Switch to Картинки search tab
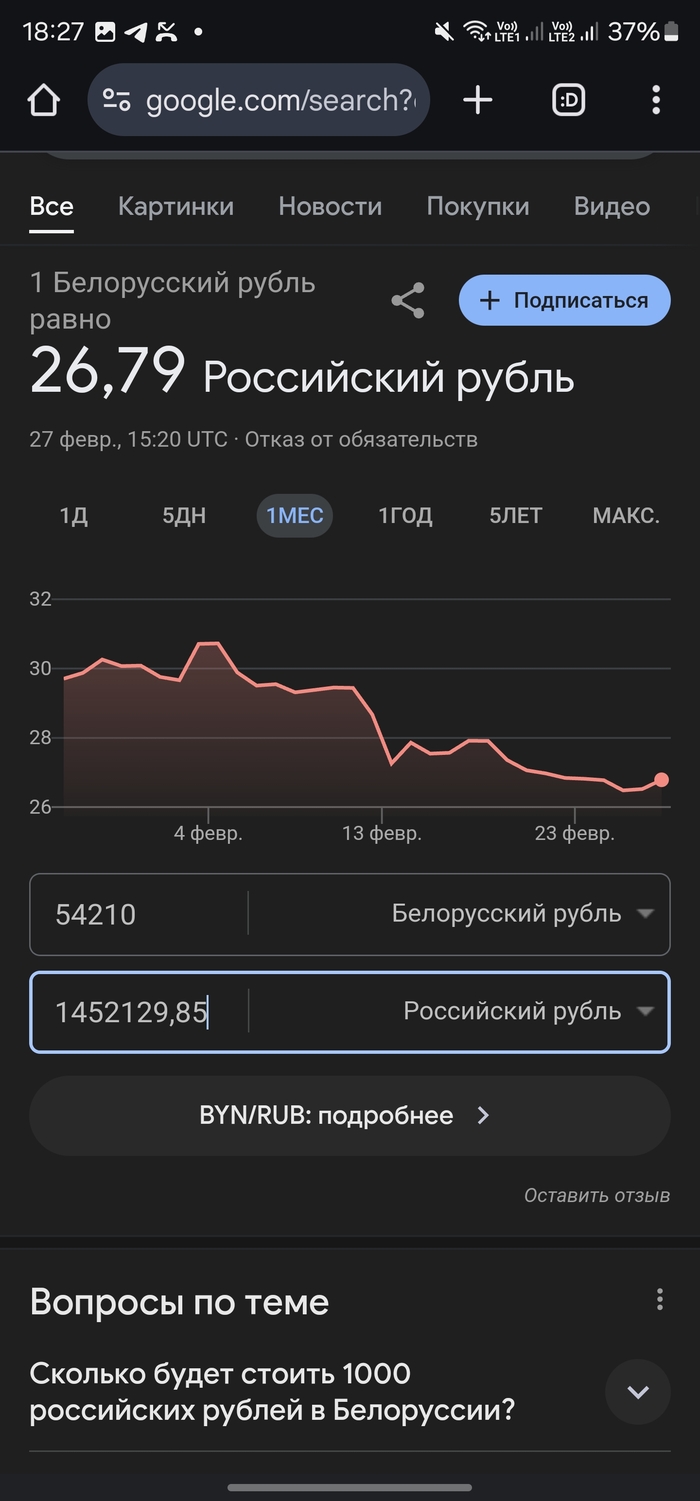700x1501 pixels. tap(176, 207)
